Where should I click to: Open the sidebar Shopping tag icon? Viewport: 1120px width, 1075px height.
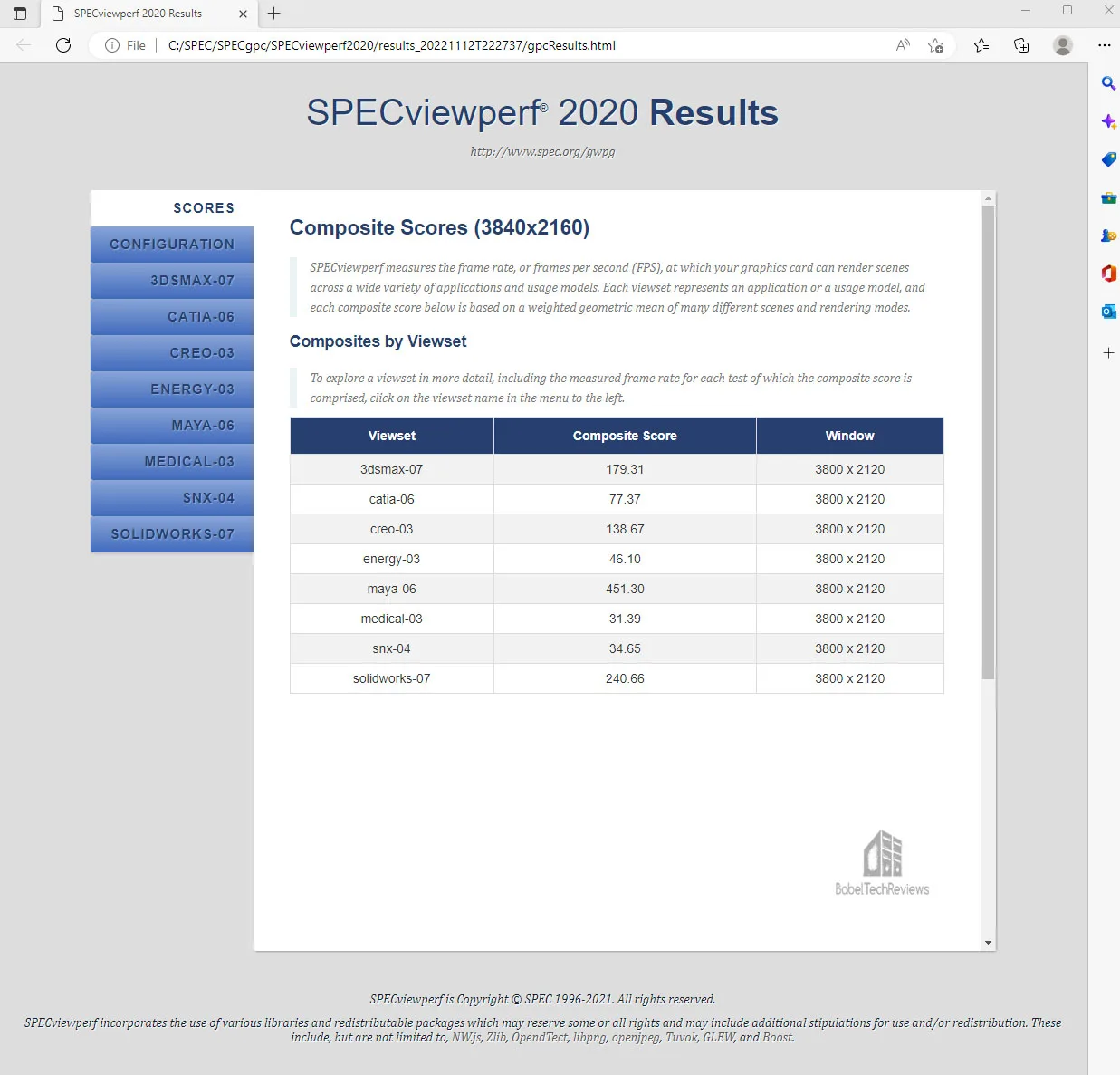1108,159
